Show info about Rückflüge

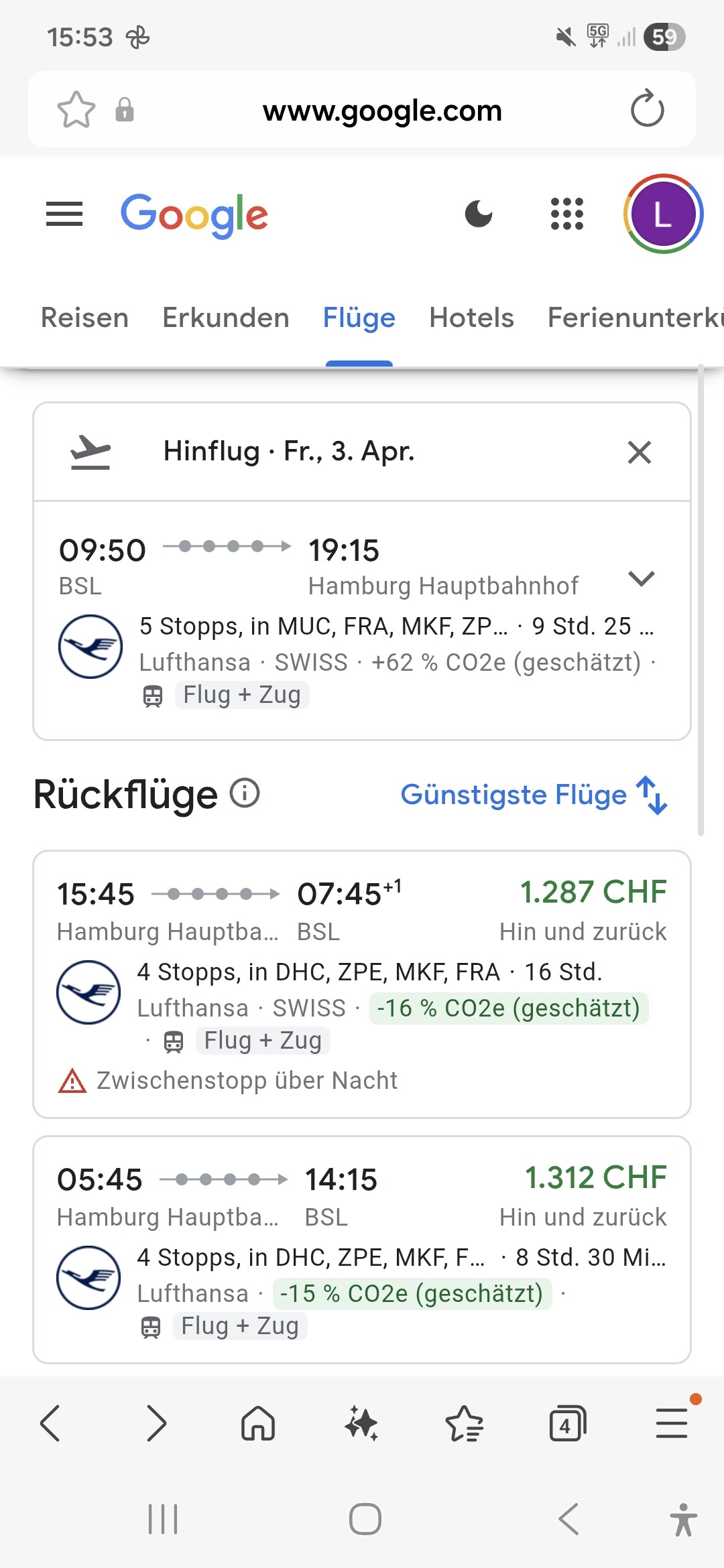point(245,794)
